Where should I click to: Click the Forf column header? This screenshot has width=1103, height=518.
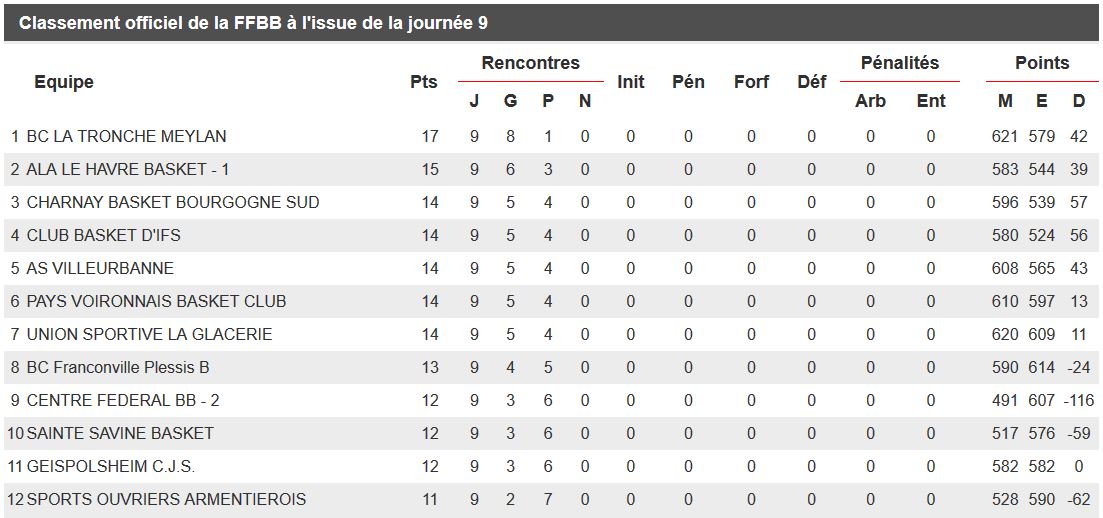[751, 82]
